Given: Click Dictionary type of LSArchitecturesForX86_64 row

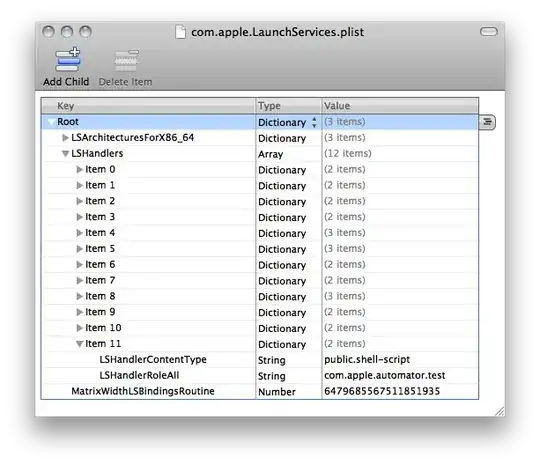Looking at the screenshot, I should click(282, 138).
